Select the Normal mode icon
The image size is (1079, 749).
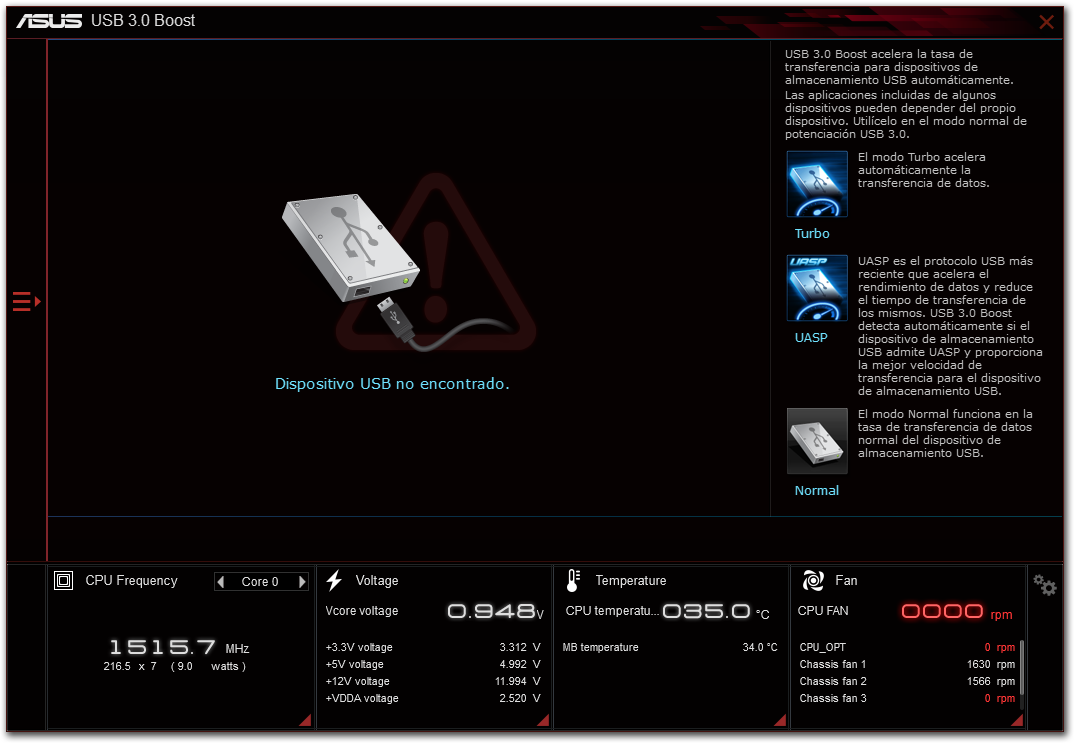pos(817,441)
